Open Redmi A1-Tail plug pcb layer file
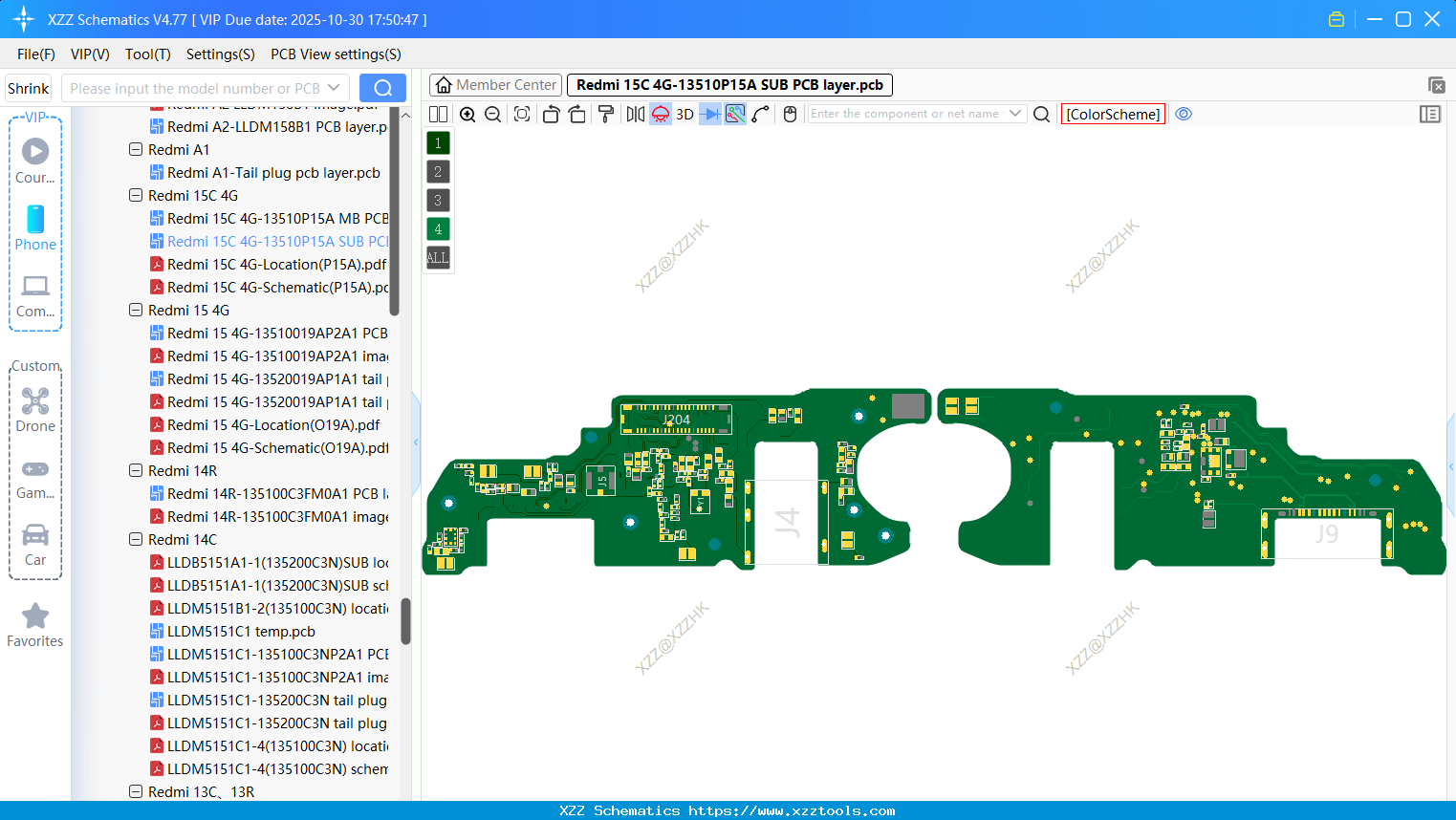1456x820 pixels. [272, 172]
